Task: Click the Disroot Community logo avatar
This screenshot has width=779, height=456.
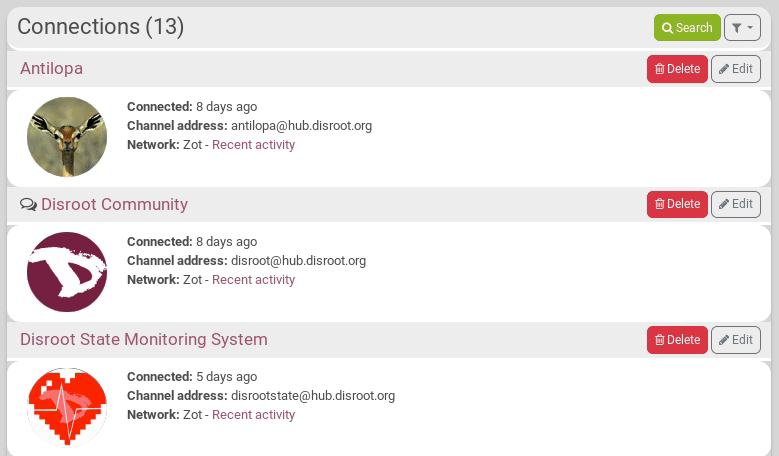Action: (67, 272)
